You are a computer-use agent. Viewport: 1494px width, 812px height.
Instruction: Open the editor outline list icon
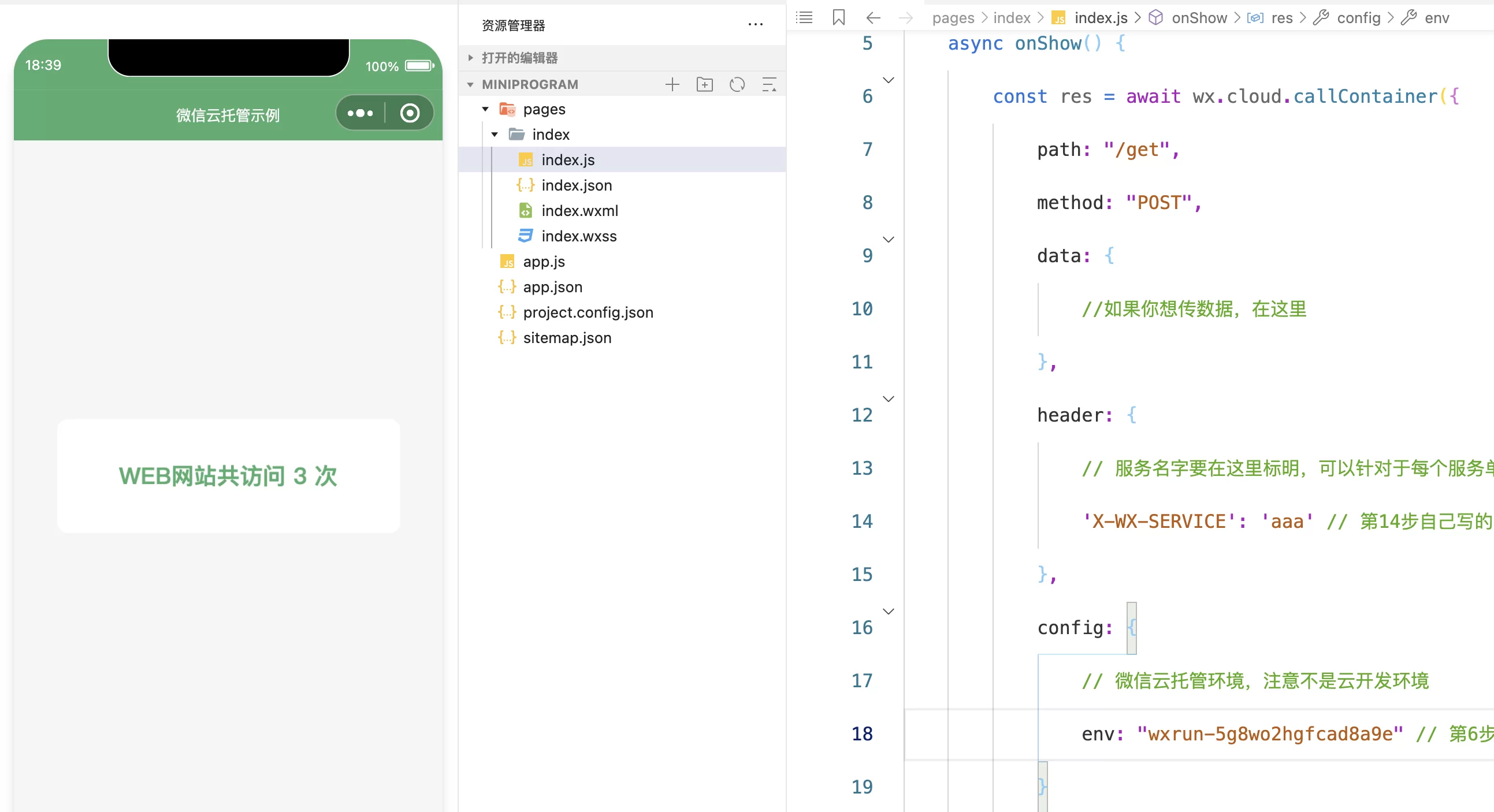(x=804, y=17)
